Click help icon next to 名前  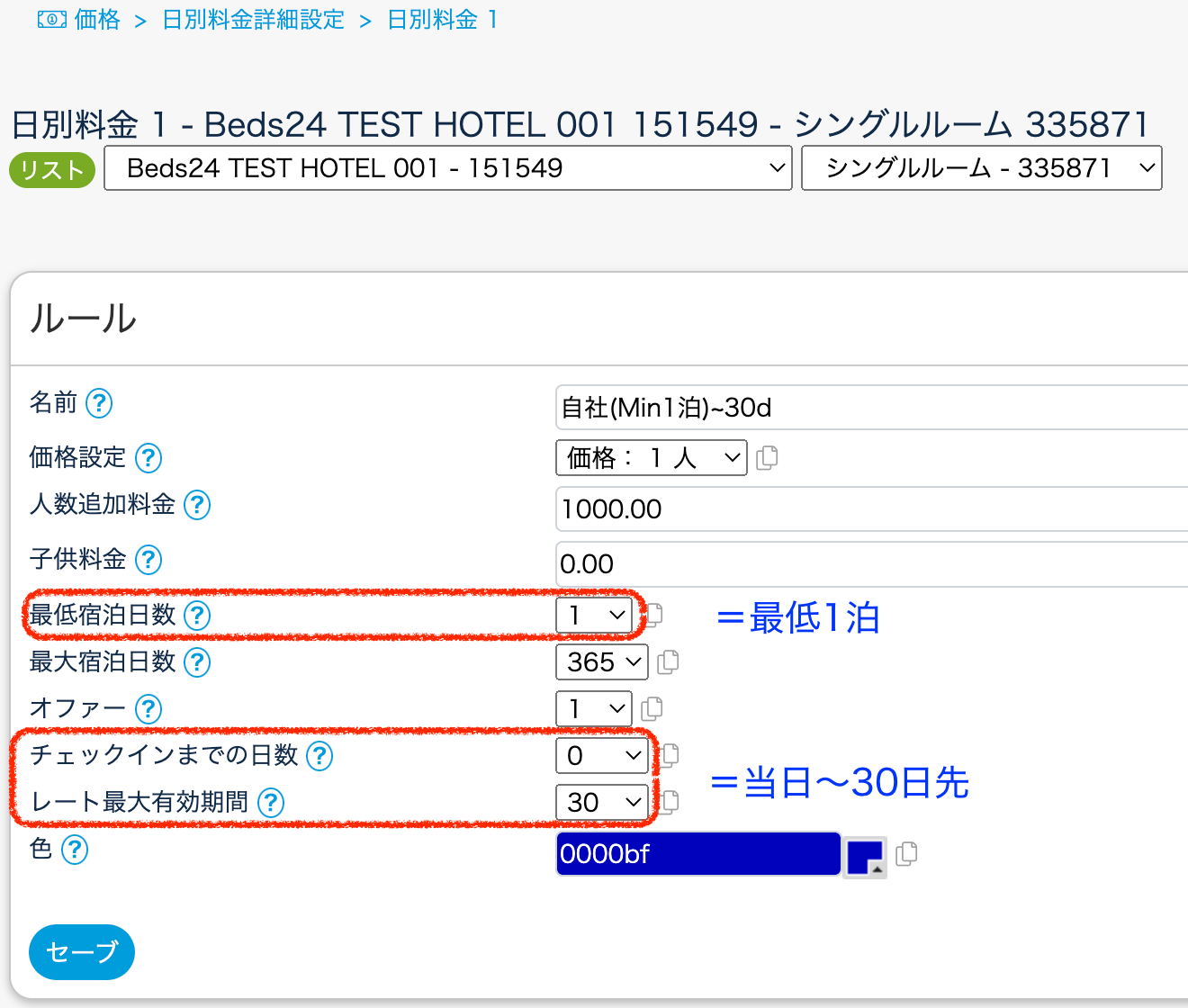[99, 403]
